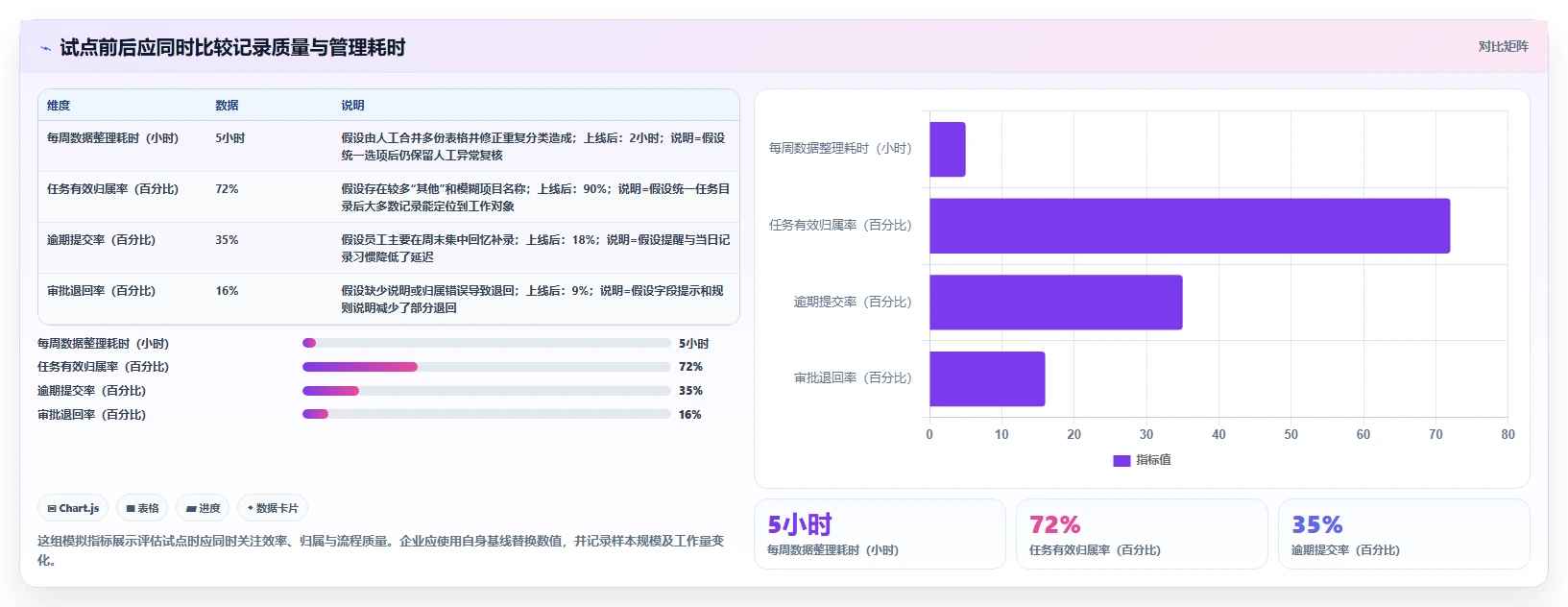
Task: Click the 表格 chip
Action: coord(142,508)
